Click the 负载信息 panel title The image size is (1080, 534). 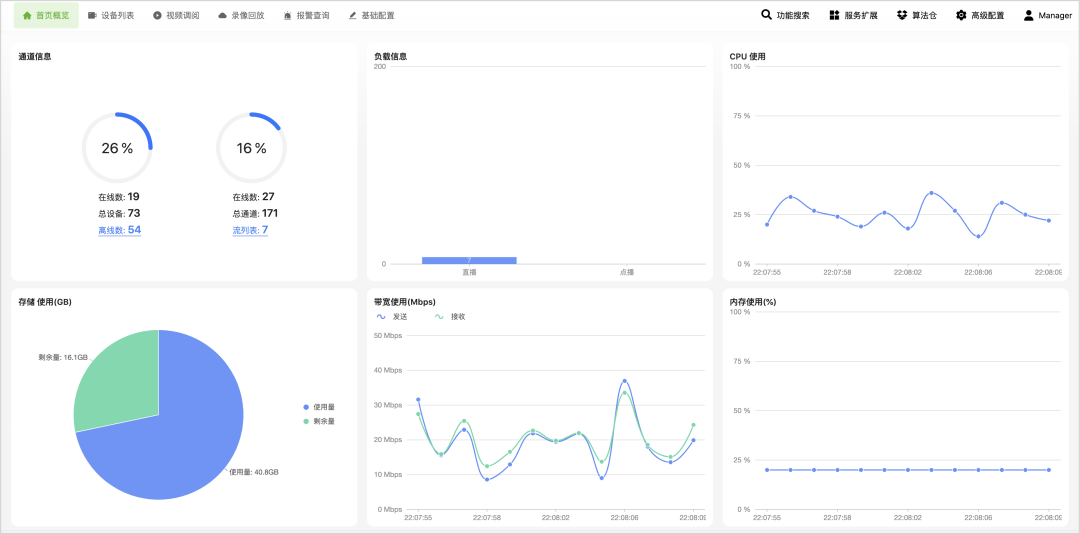pos(391,57)
